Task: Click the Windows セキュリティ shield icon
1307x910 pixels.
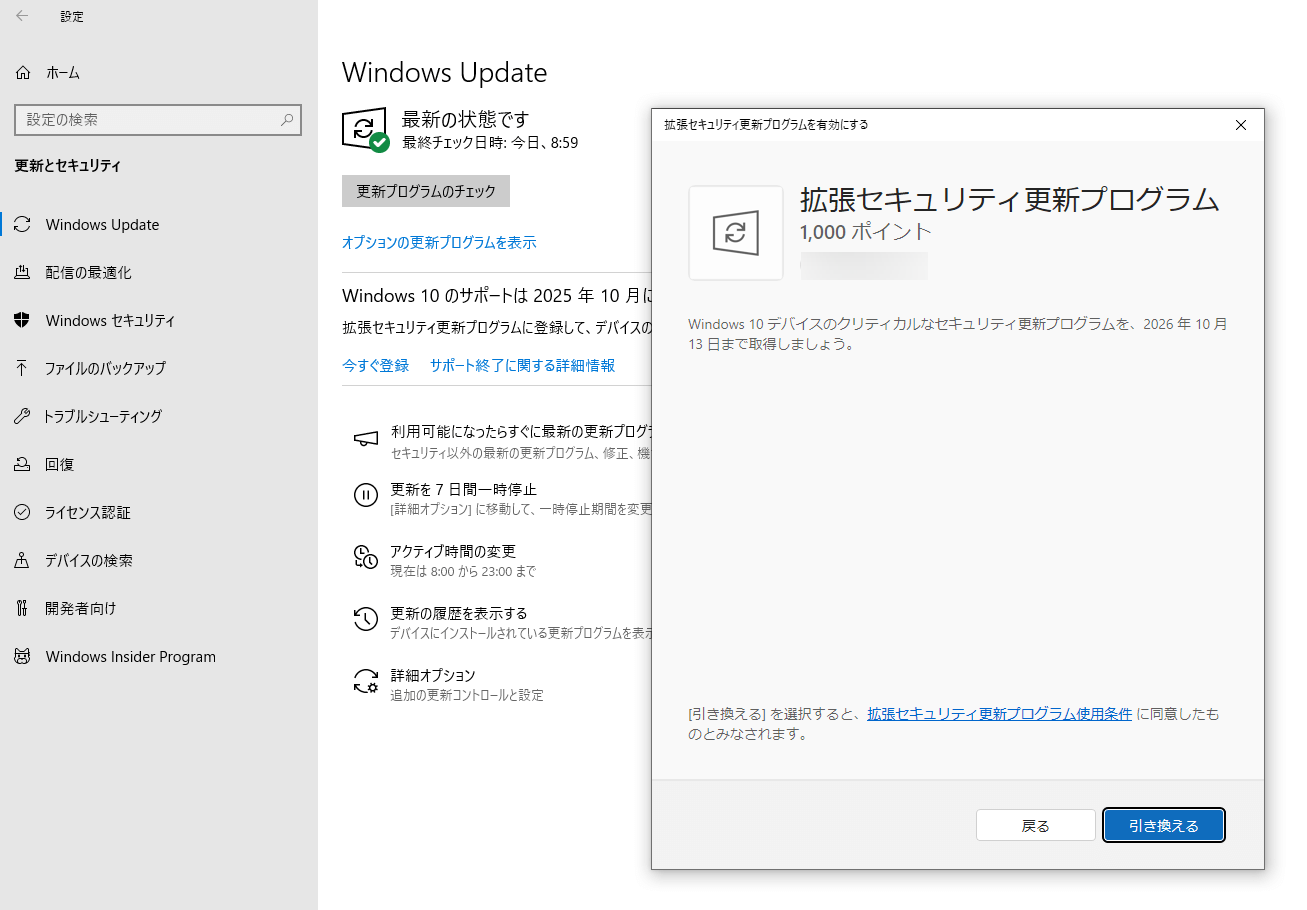Action: coord(22,321)
